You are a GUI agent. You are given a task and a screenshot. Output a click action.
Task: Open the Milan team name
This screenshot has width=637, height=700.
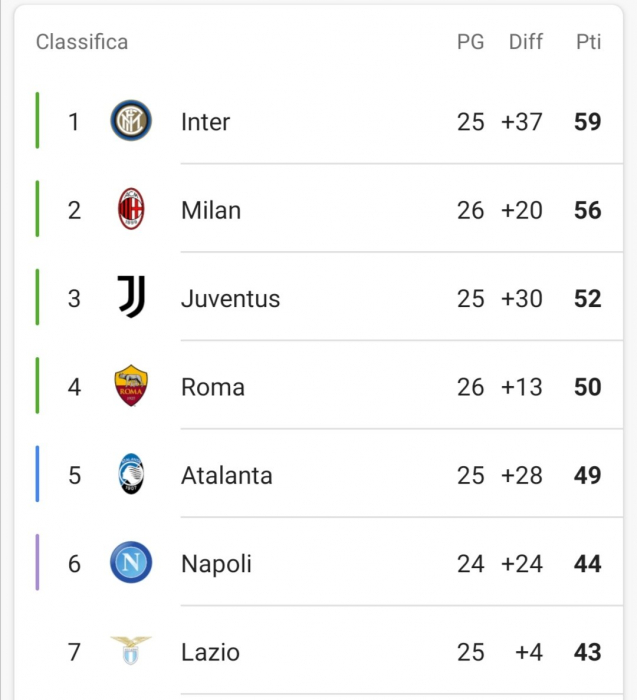(211, 210)
